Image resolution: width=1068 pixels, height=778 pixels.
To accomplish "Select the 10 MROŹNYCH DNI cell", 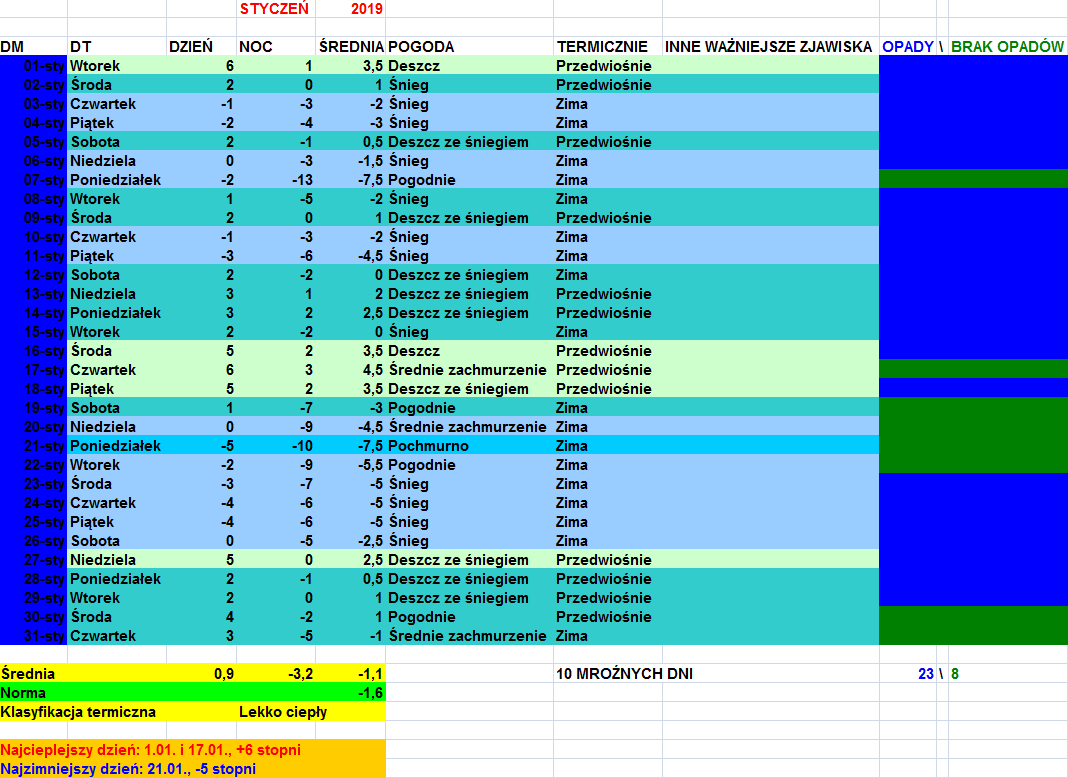I will 624,674.
